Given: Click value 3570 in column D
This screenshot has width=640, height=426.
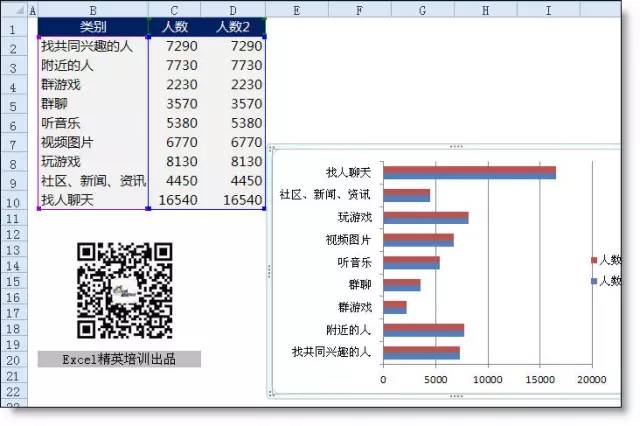Looking at the screenshot, I should 233,104.
